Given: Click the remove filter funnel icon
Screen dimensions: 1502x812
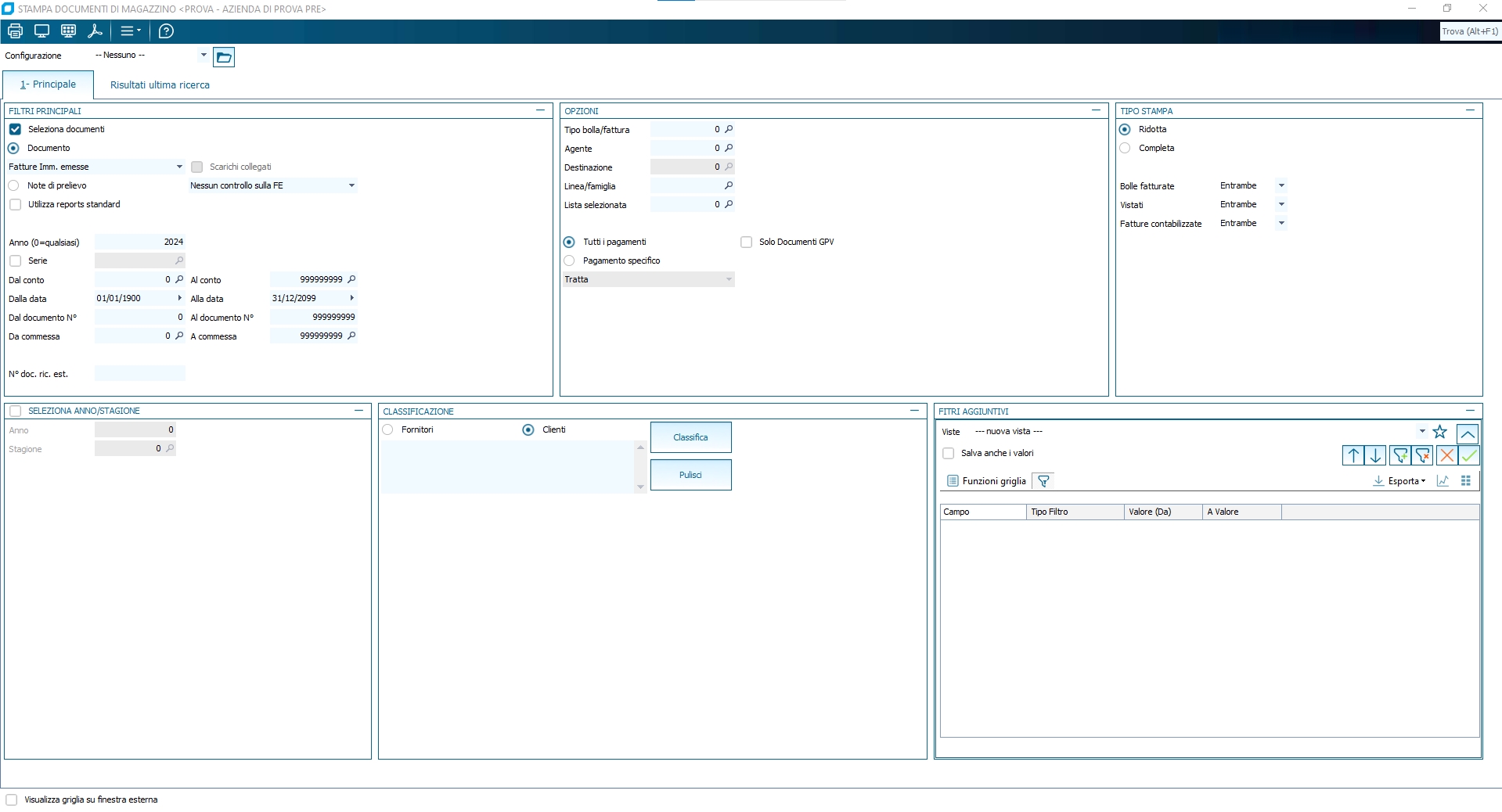Looking at the screenshot, I should click(x=1423, y=456).
